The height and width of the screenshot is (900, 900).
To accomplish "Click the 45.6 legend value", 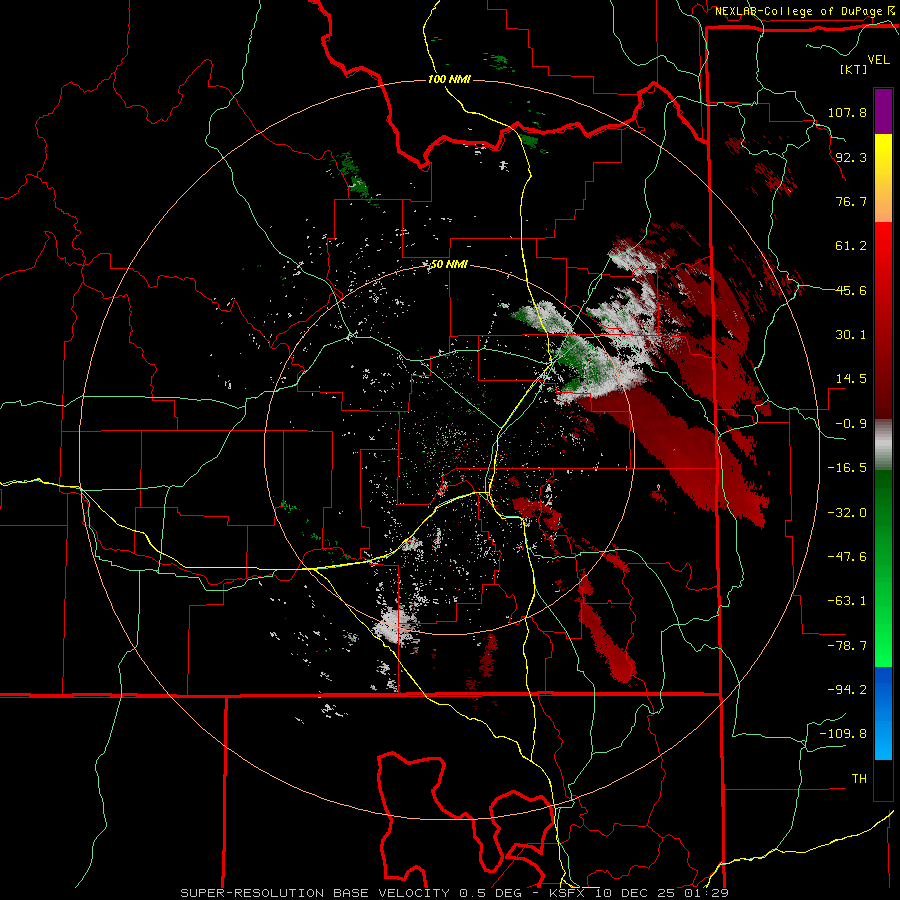I will pos(851,290).
